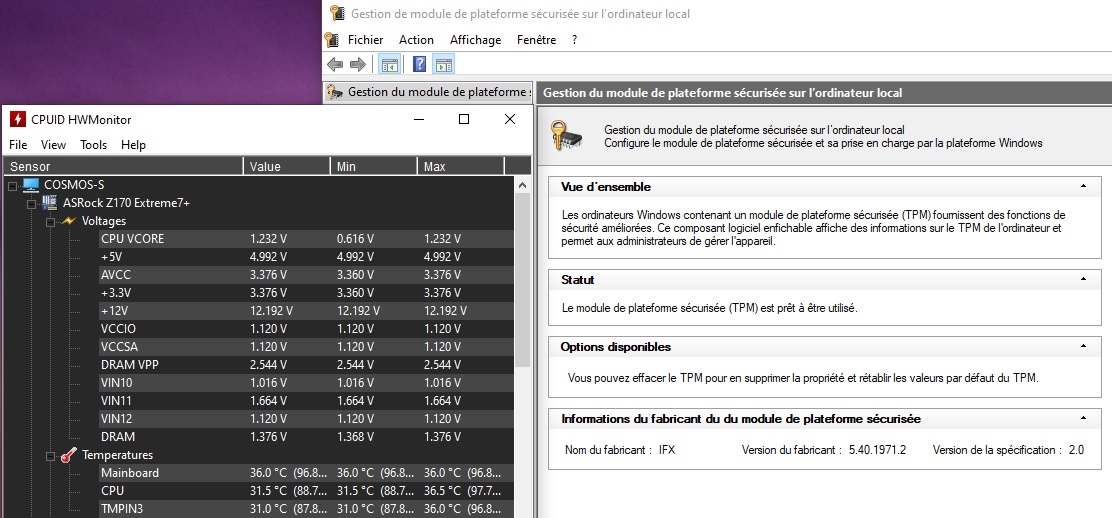
Task: Collapse the Temperatures tree node
Action: click(x=50, y=455)
